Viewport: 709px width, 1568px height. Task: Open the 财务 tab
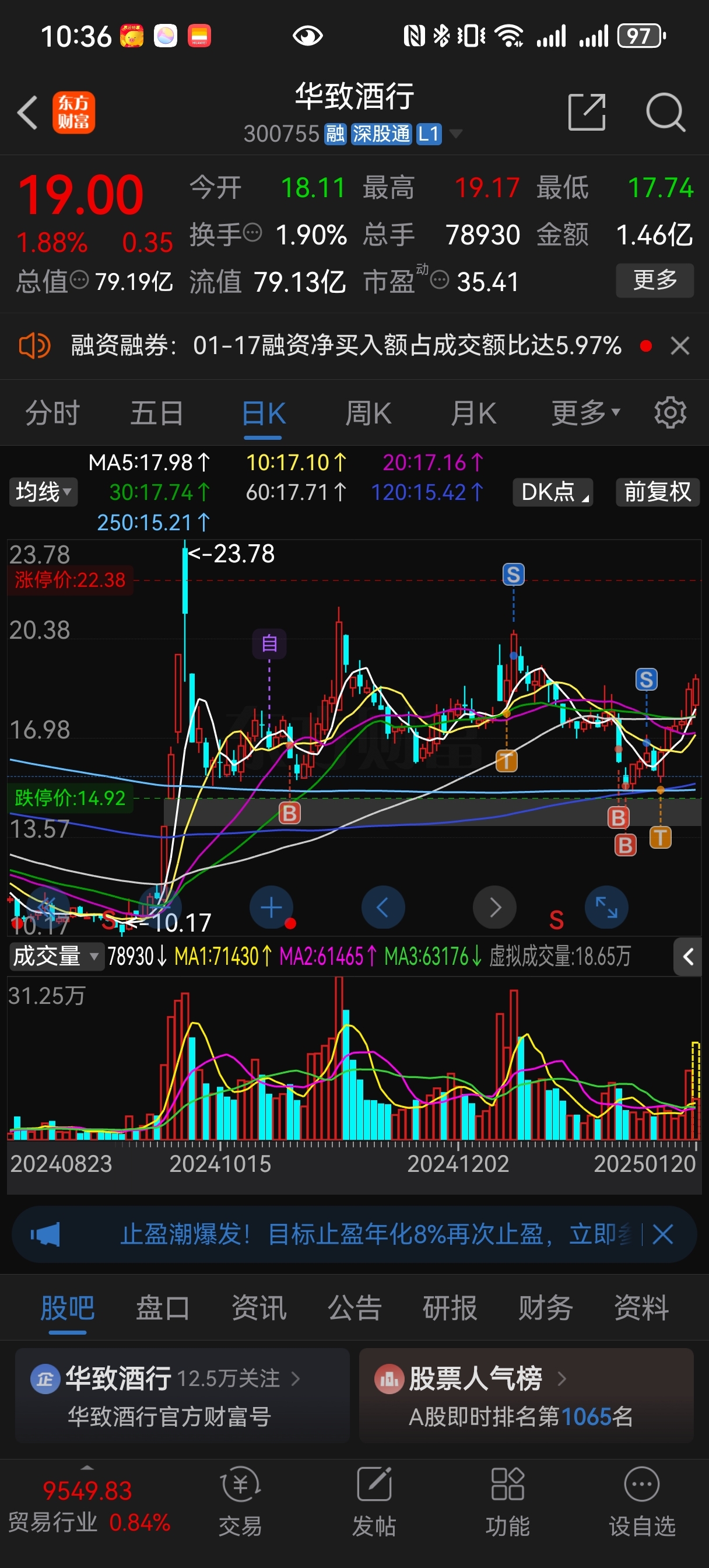click(x=545, y=1307)
